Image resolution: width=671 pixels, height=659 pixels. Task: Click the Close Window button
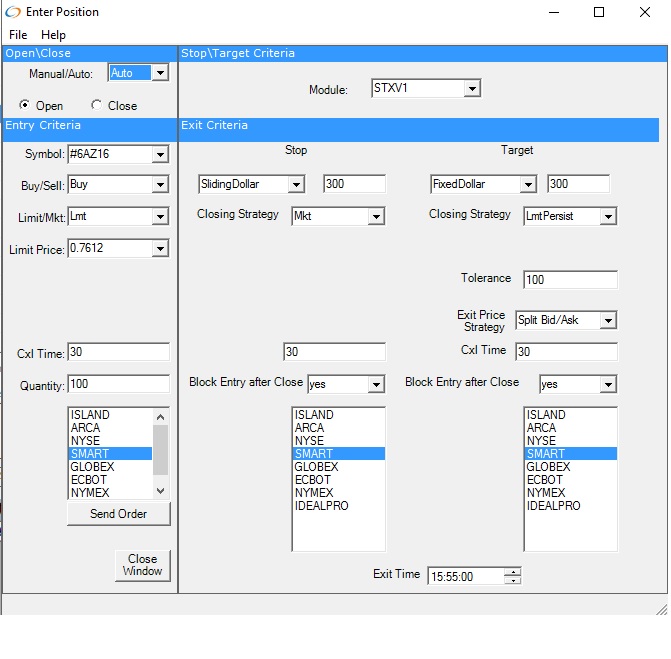(x=142, y=565)
